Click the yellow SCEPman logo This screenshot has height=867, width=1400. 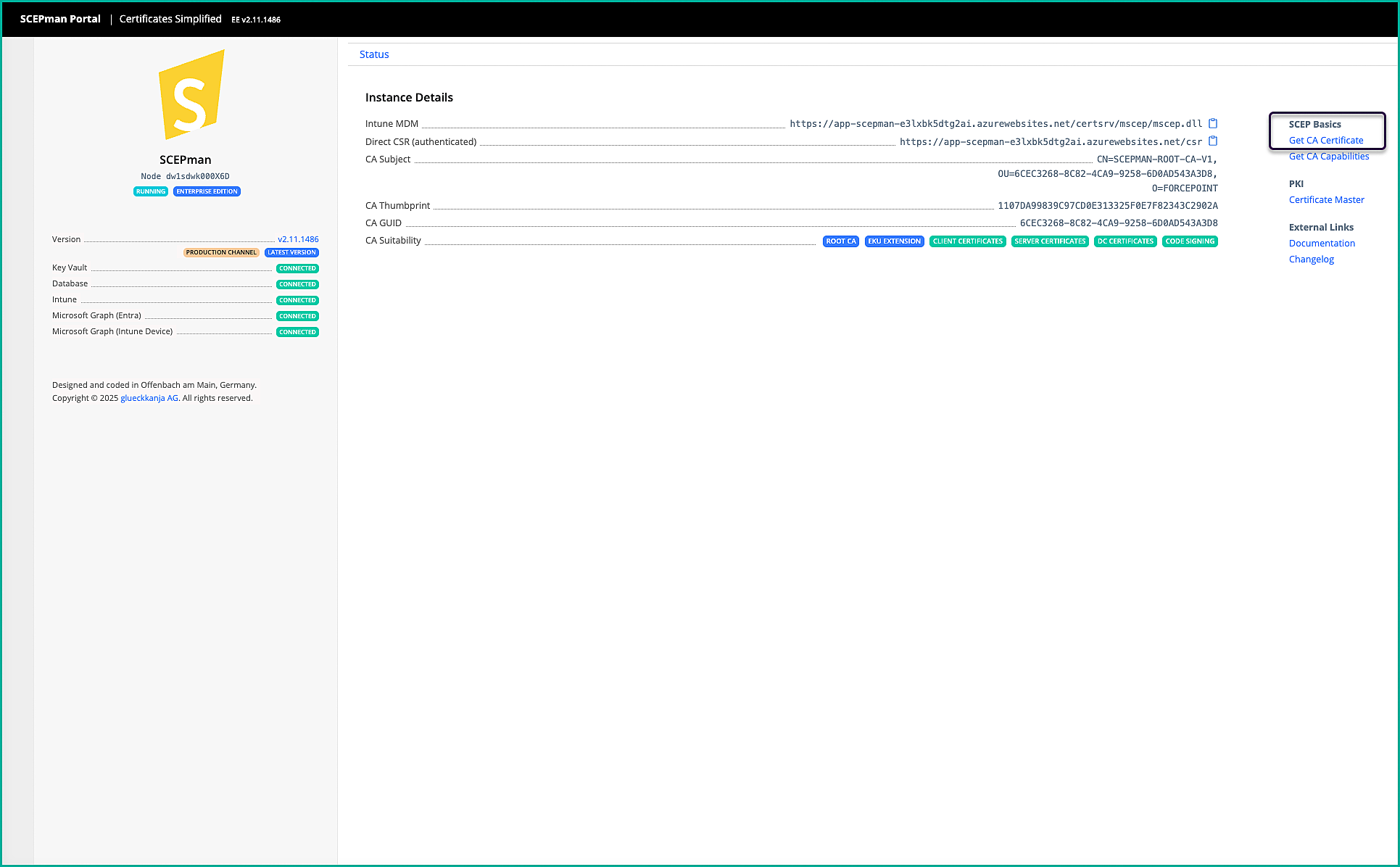click(x=191, y=95)
